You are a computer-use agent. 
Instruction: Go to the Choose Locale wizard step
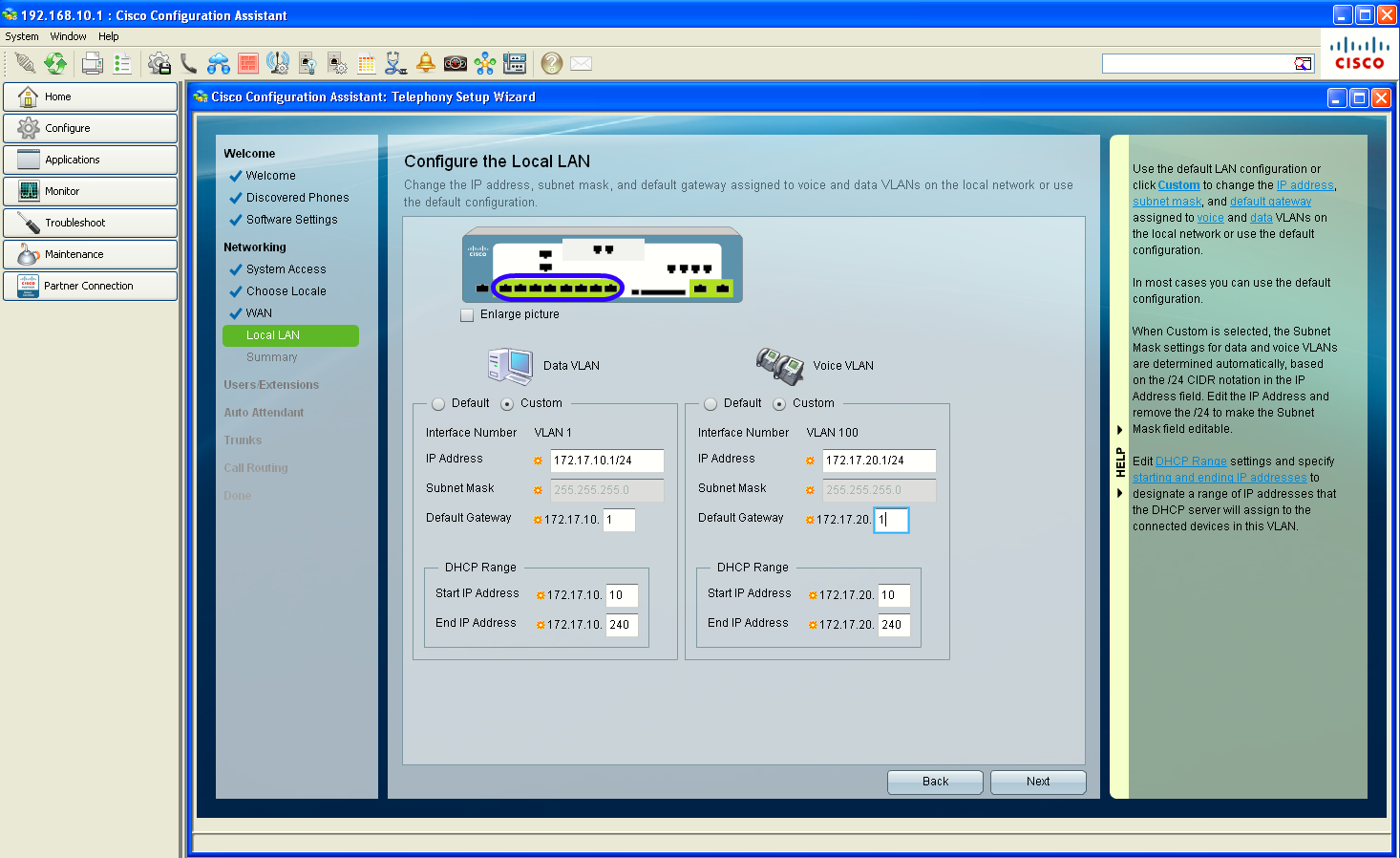pyautogui.click(x=286, y=291)
